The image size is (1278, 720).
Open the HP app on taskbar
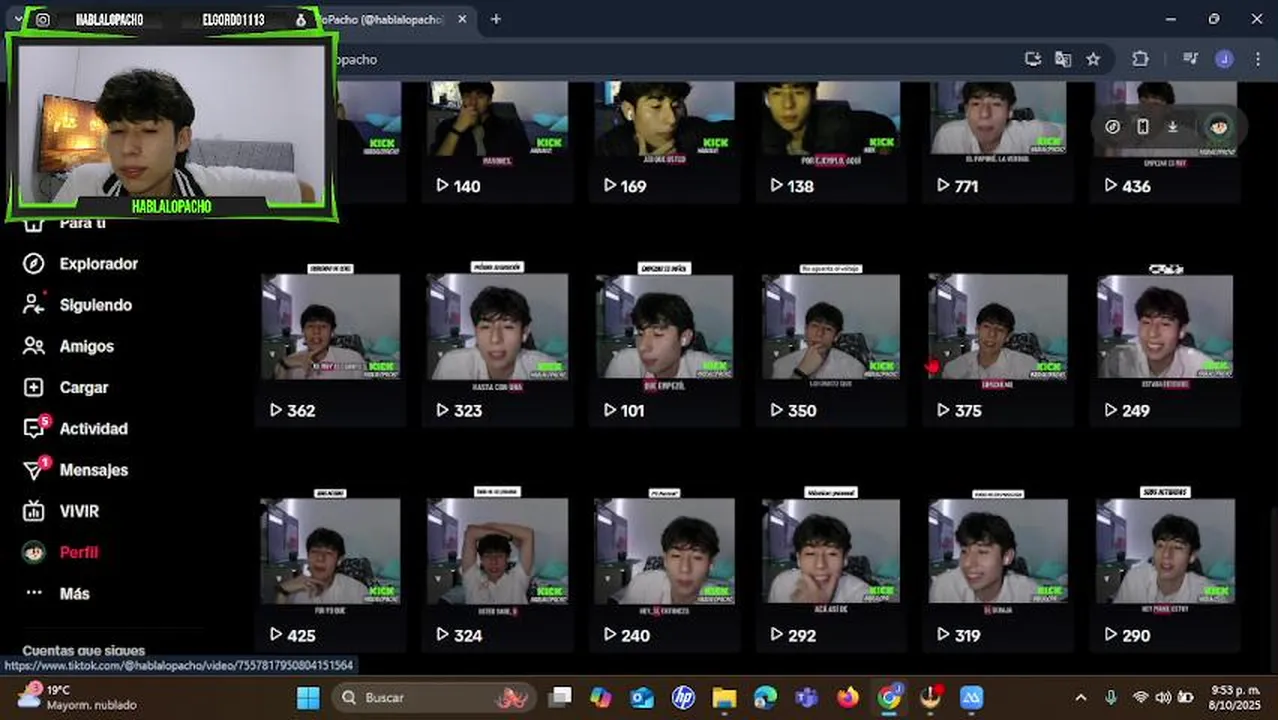(683, 697)
